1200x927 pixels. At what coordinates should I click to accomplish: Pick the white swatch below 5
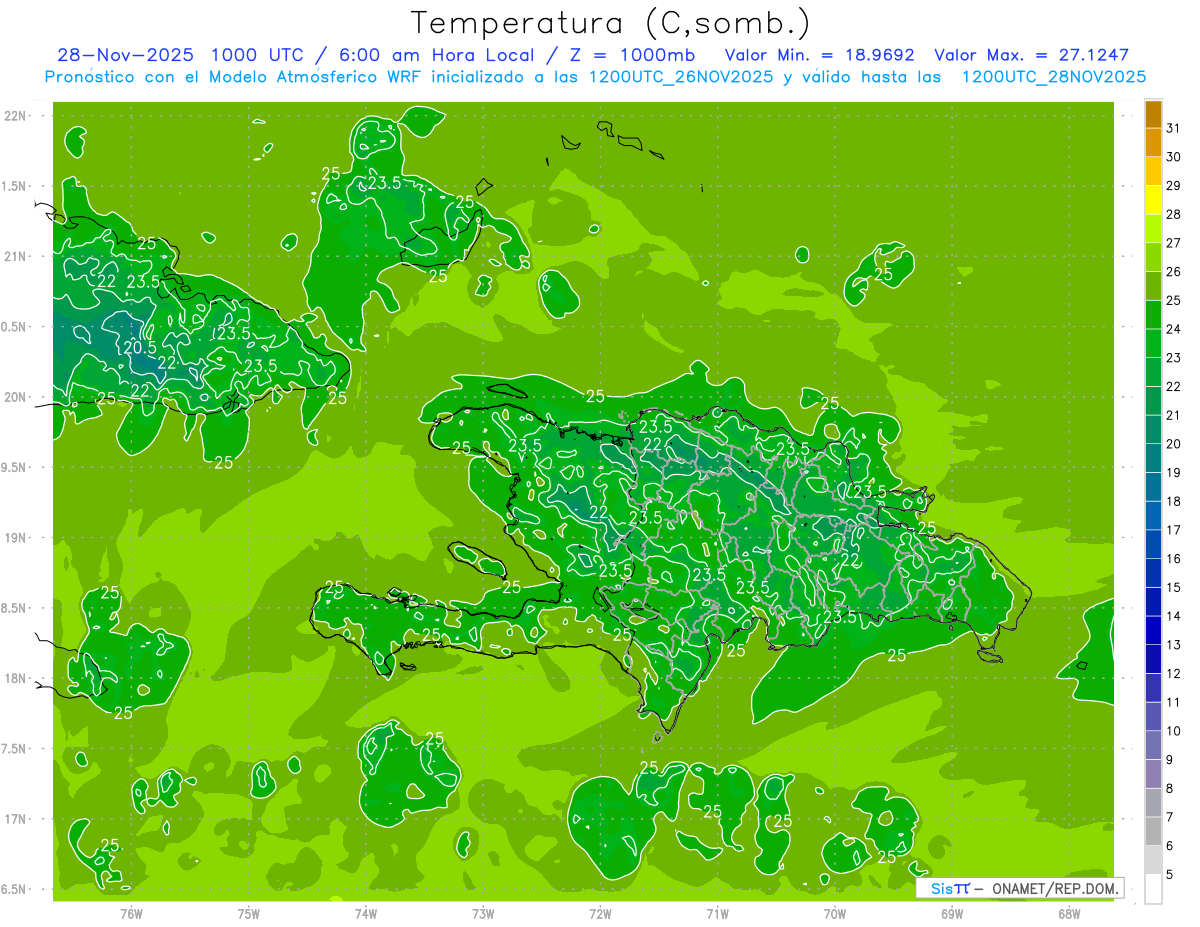click(x=1153, y=888)
